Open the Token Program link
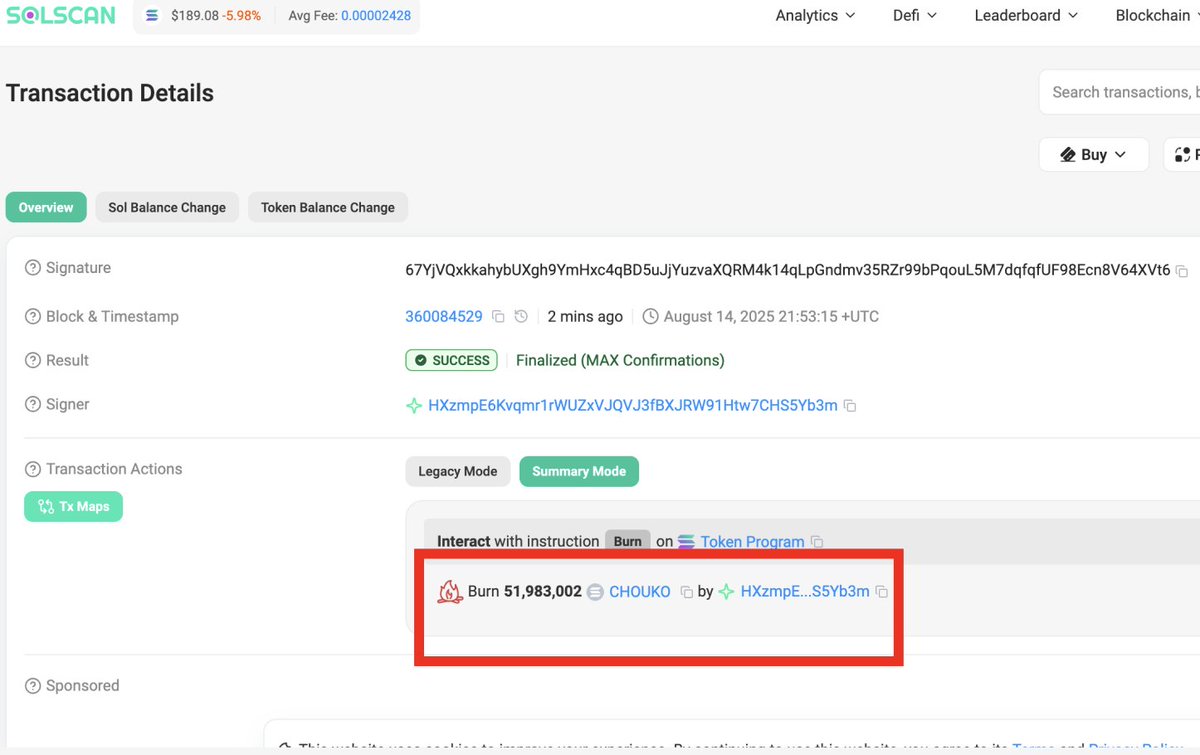Viewport: 1200px width, 755px height. coord(752,542)
